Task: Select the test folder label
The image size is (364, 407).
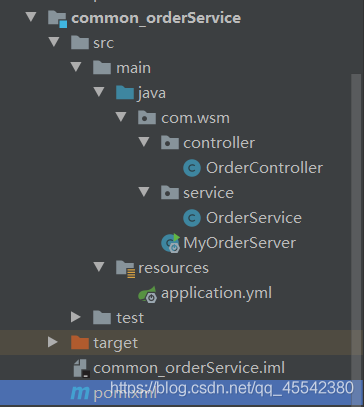Action: pos(130,318)
